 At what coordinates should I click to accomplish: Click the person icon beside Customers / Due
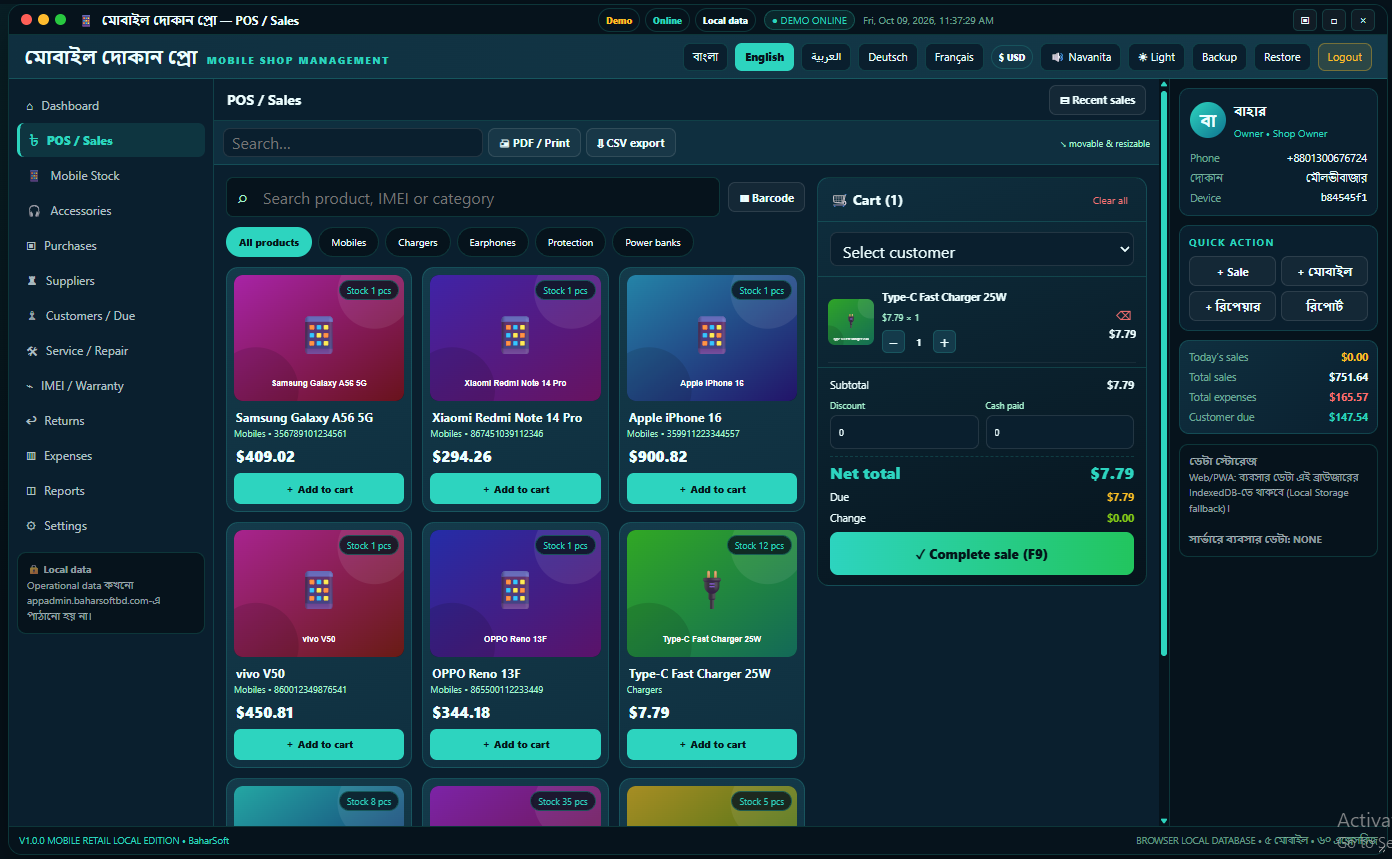pos(33,316)
